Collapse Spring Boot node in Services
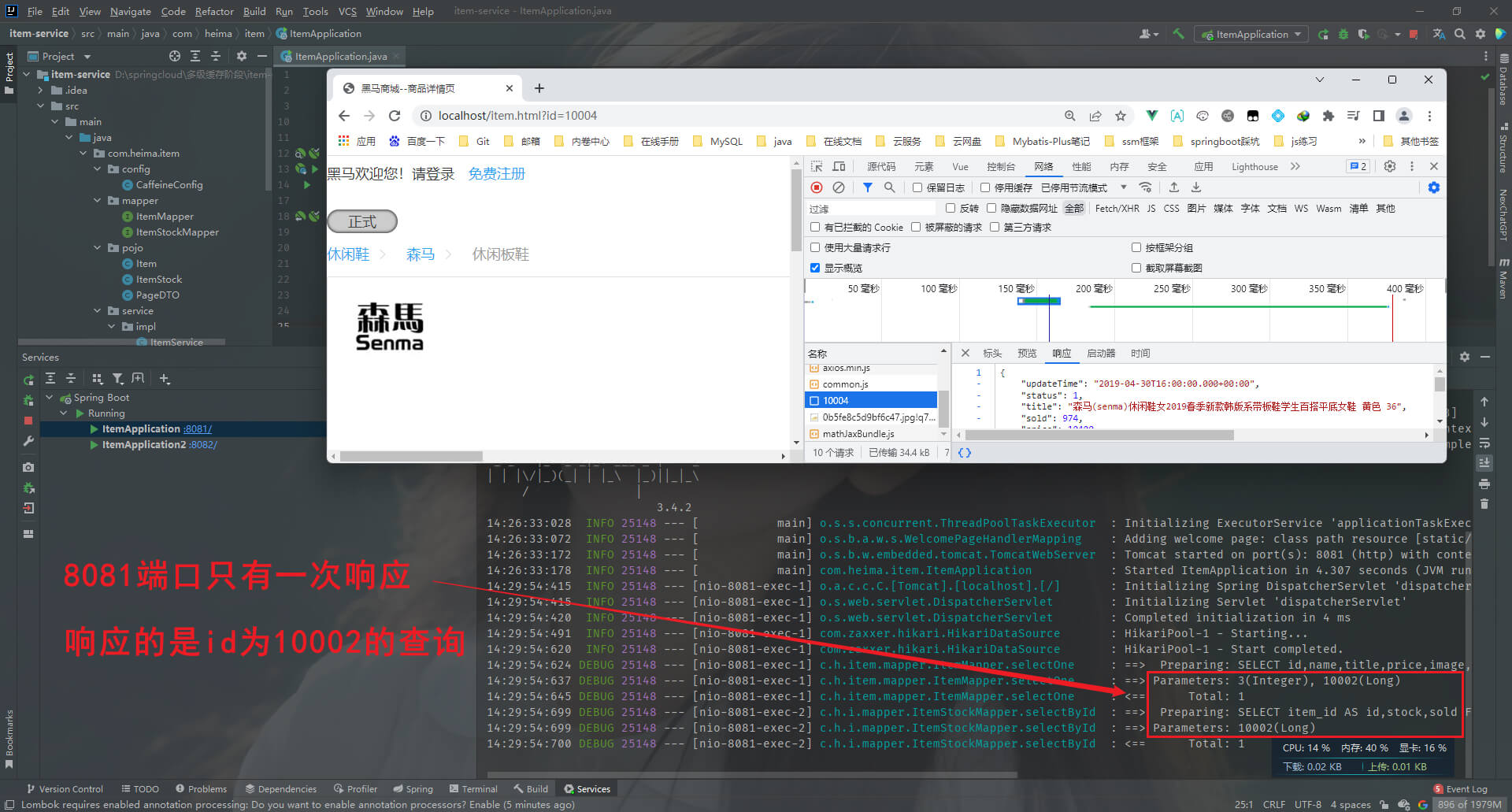This screenshot has width=1512, height=812. (50, 398)
